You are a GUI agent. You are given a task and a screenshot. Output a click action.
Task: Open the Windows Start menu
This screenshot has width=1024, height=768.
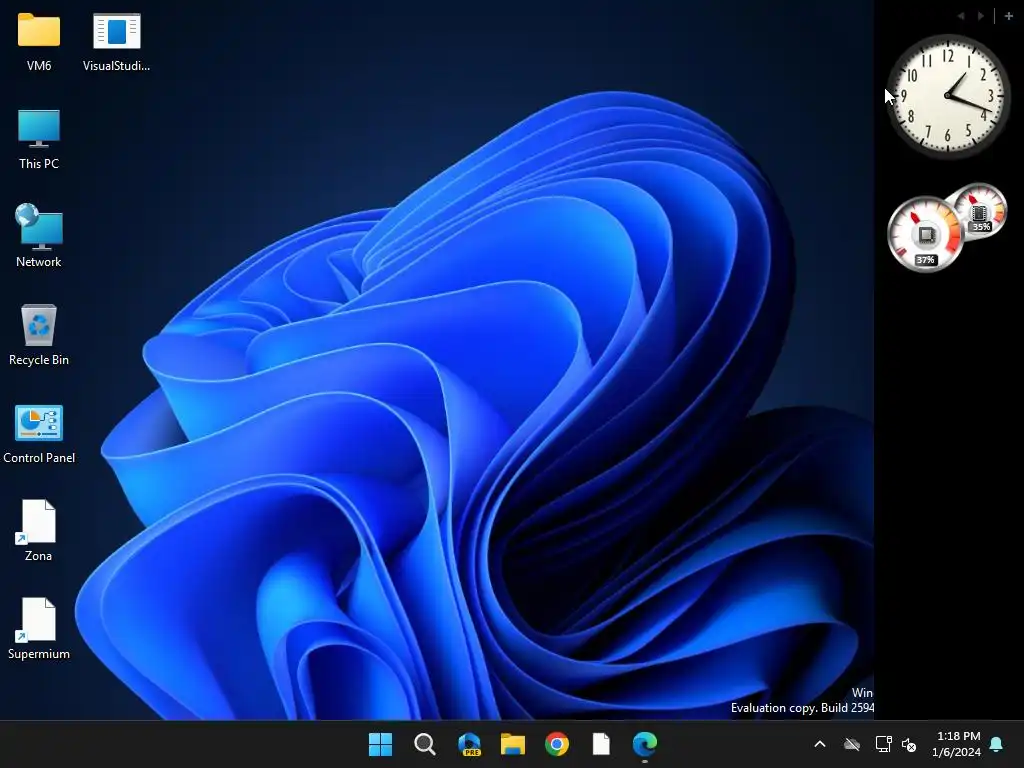coord(380,744)
